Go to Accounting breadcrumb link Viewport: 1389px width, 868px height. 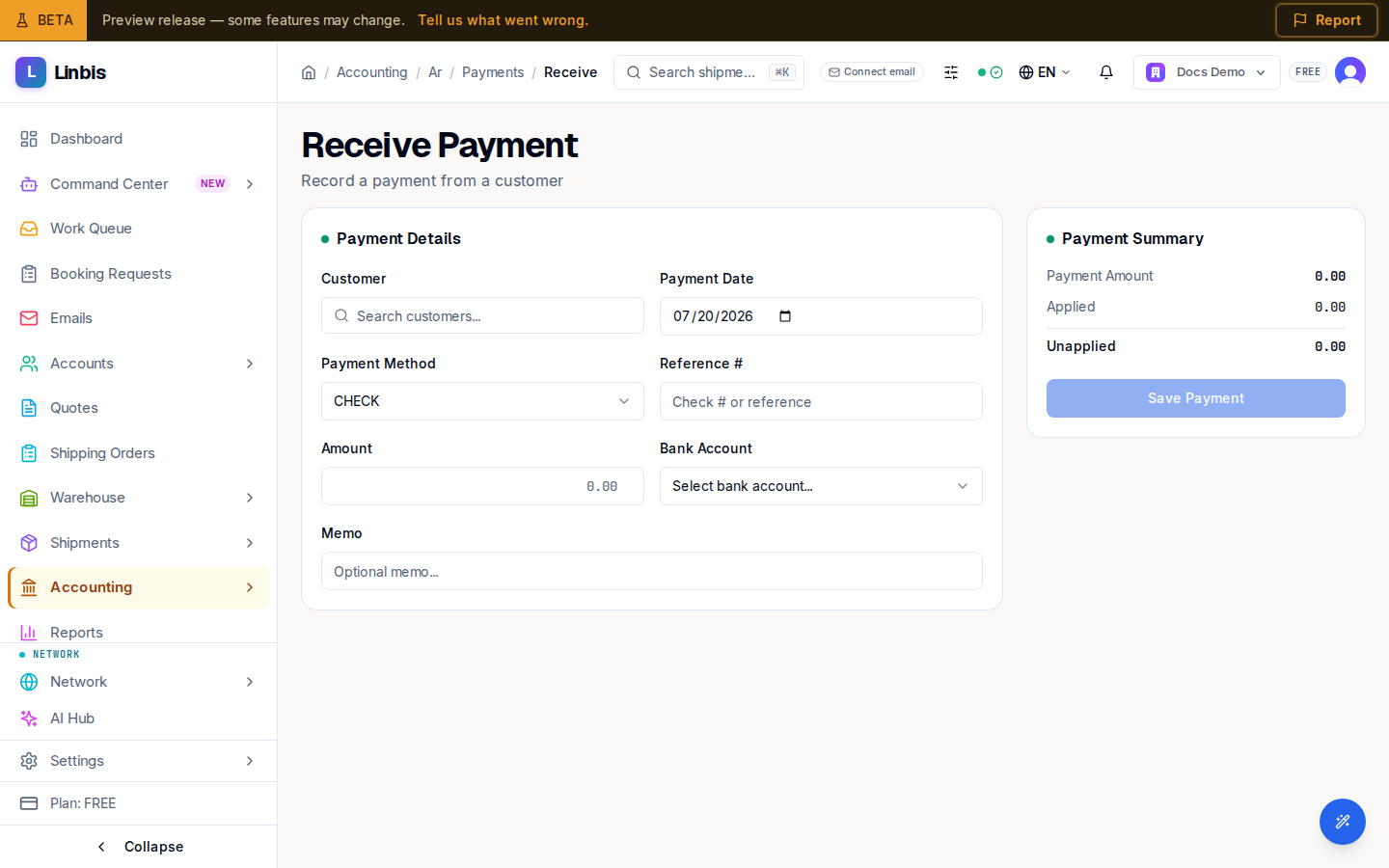(372, 72)
